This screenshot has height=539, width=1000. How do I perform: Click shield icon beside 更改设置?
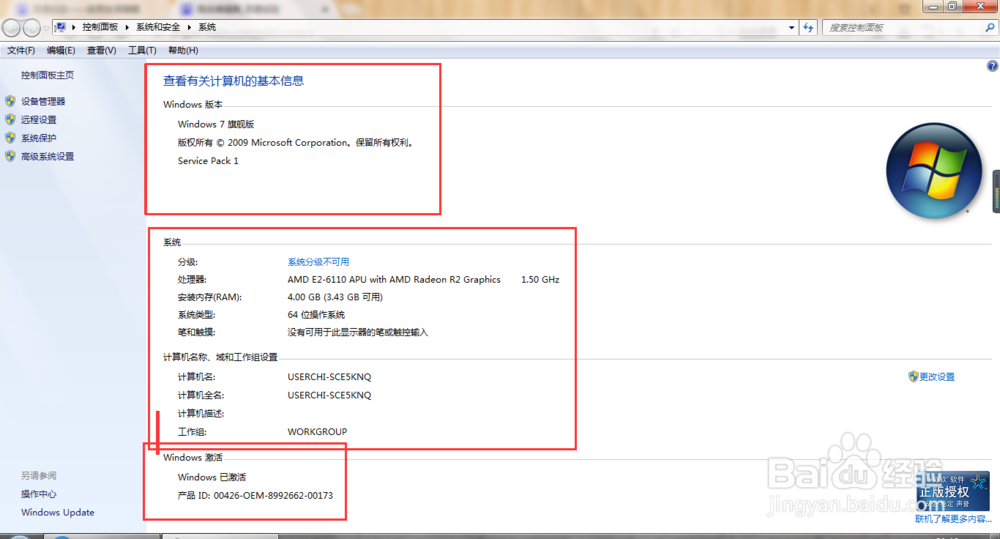click(913, 376)
